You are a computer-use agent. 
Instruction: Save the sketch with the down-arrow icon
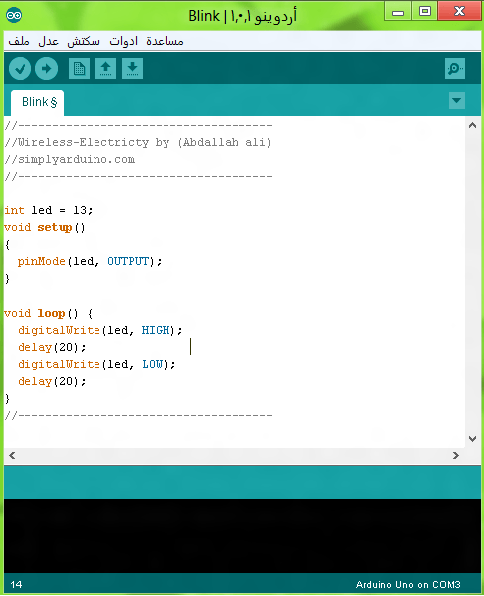pos(132,69)
